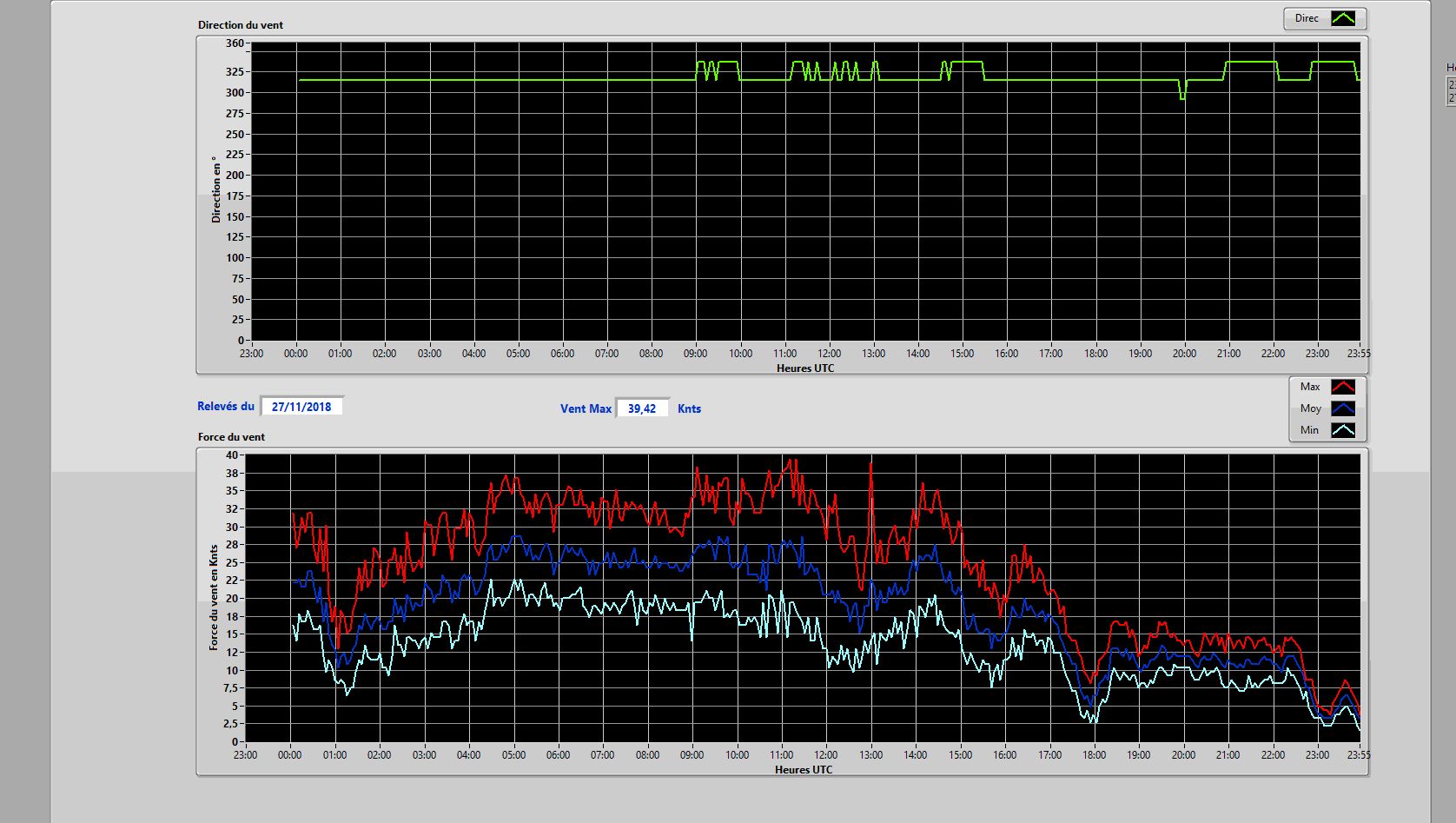Click the green Direc plot legend icon
This screenshot has height=823, width=1456.
click(1343, 18)
